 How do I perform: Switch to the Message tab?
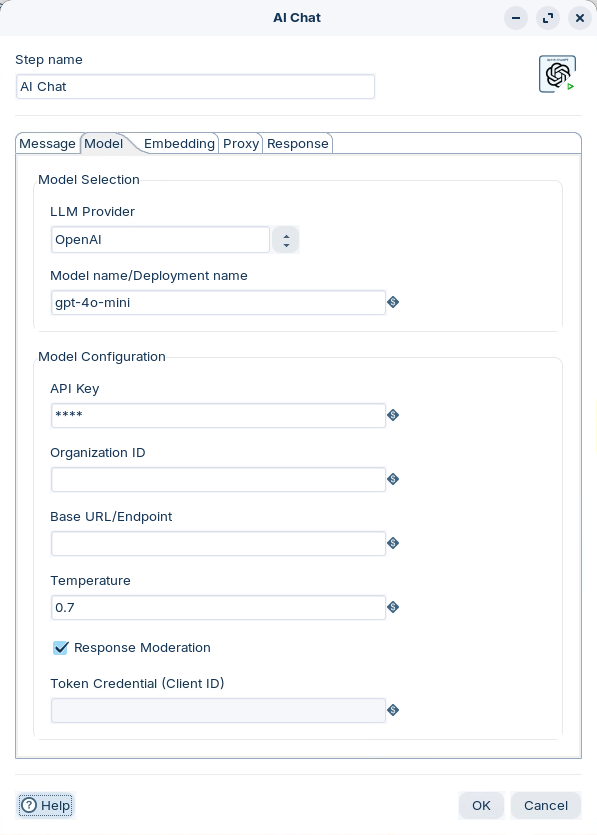(x=47, y=143)
